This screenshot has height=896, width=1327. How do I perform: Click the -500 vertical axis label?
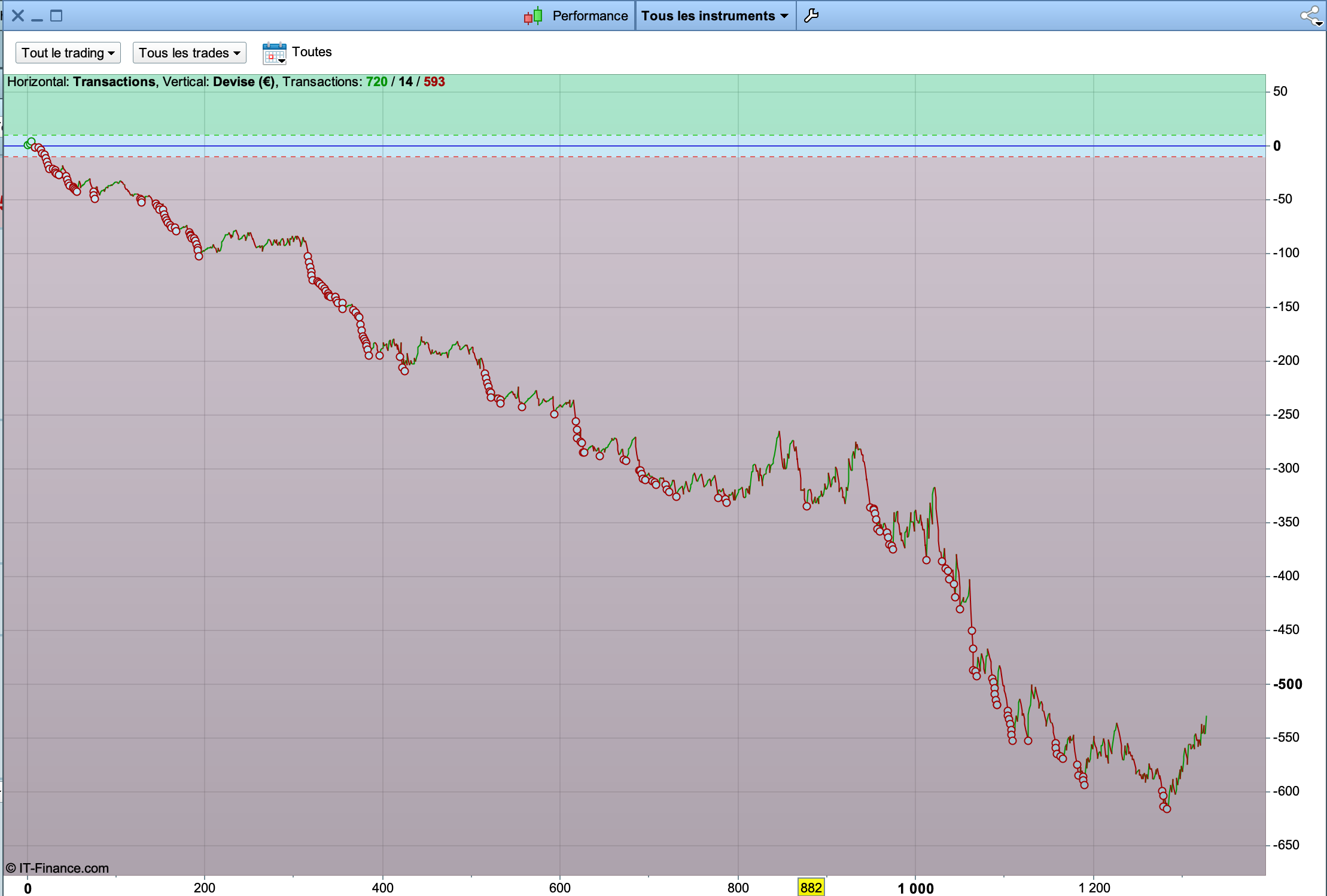coord(1287,684)
